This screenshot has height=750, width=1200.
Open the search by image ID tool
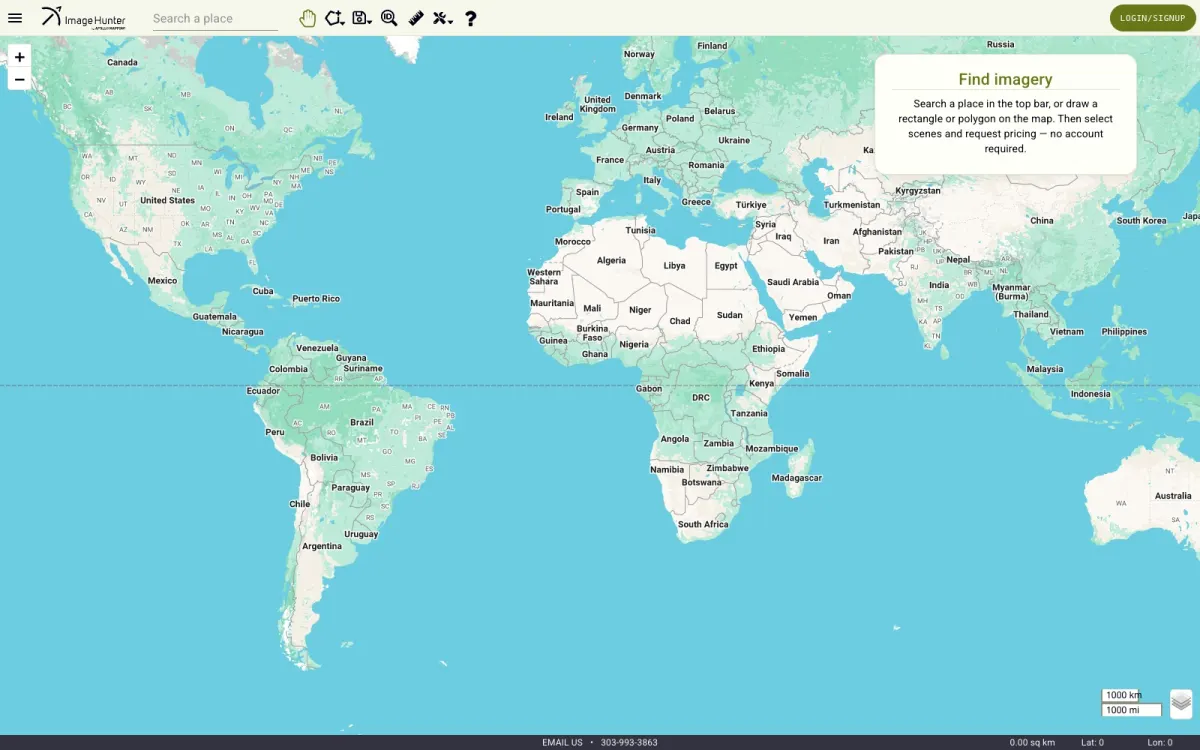389,18
